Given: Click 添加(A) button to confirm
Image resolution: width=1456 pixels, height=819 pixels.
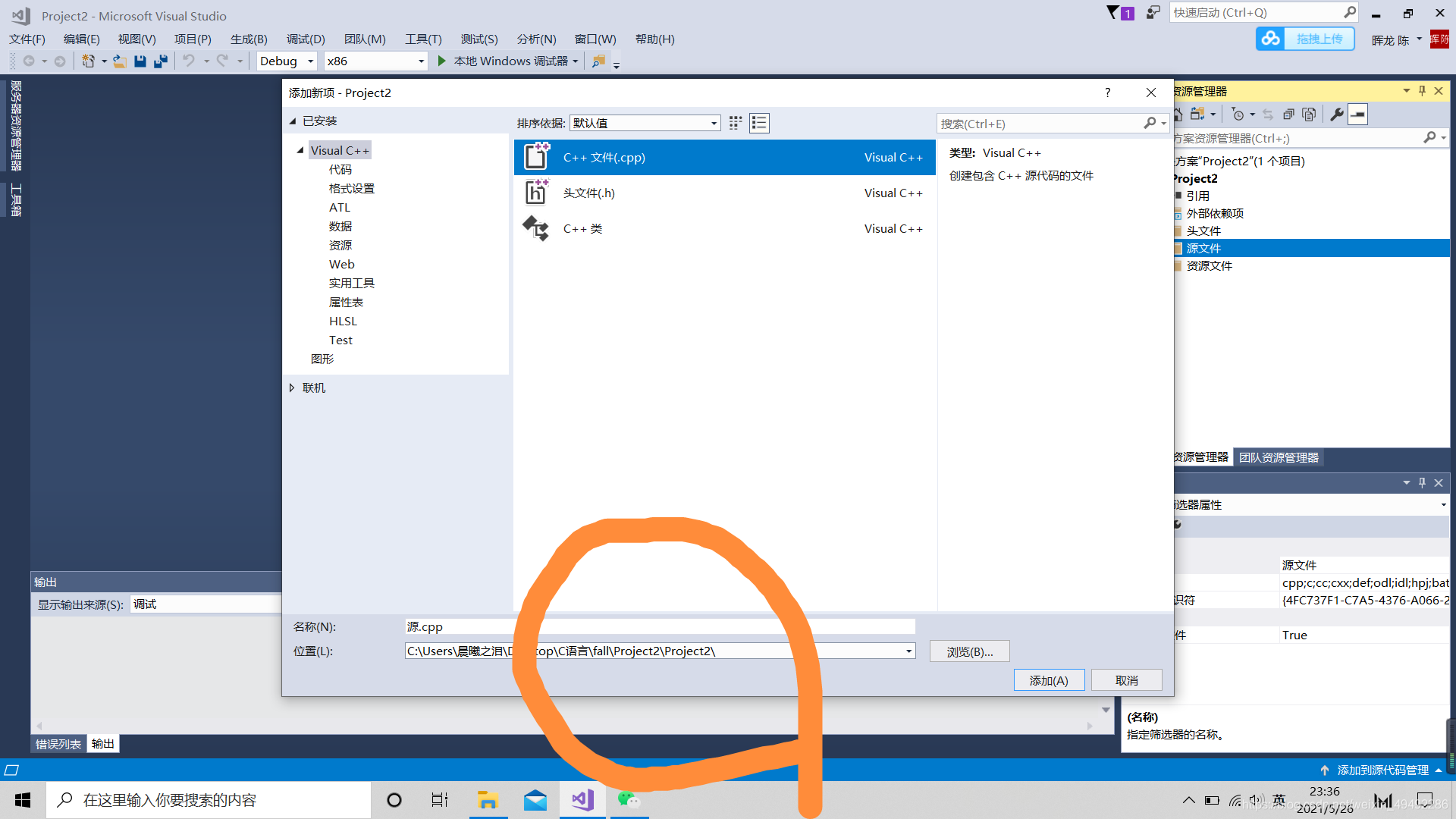Looking at the screenshot, I should [1049, 680].
